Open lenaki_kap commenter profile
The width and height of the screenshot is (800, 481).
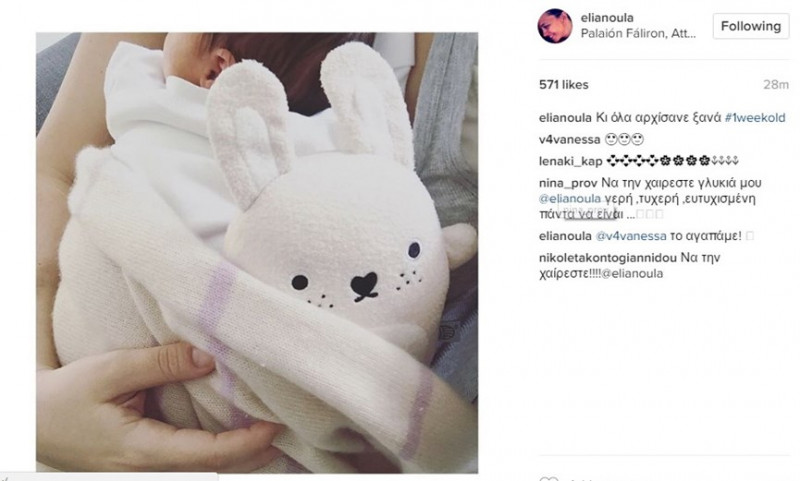[x=570, y=161]
